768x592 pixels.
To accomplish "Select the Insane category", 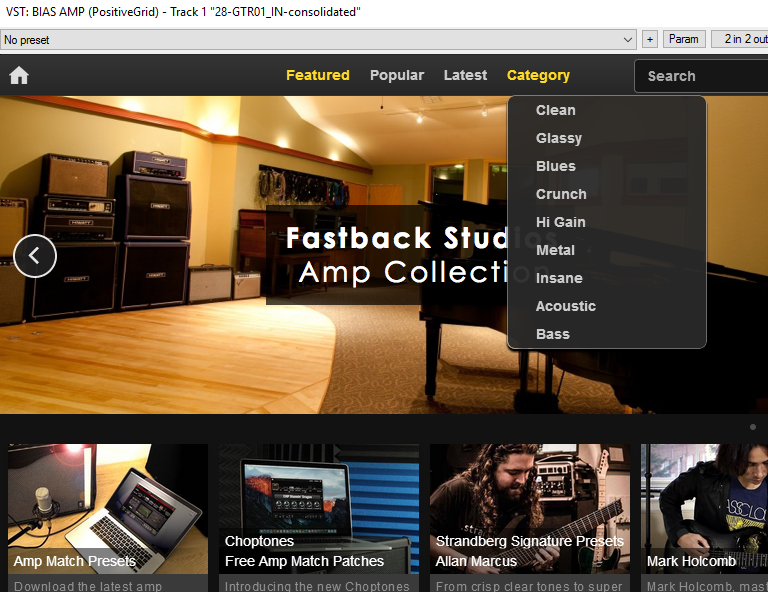I will point(559,278).
